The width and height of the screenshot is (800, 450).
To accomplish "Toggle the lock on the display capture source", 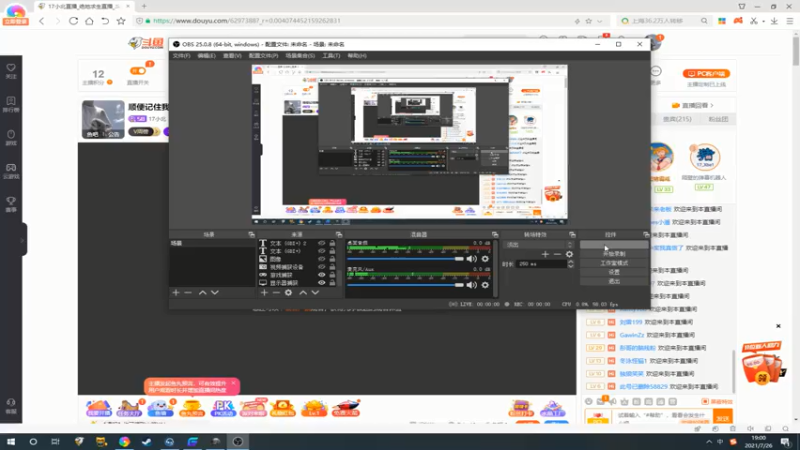I will point(332,283).
